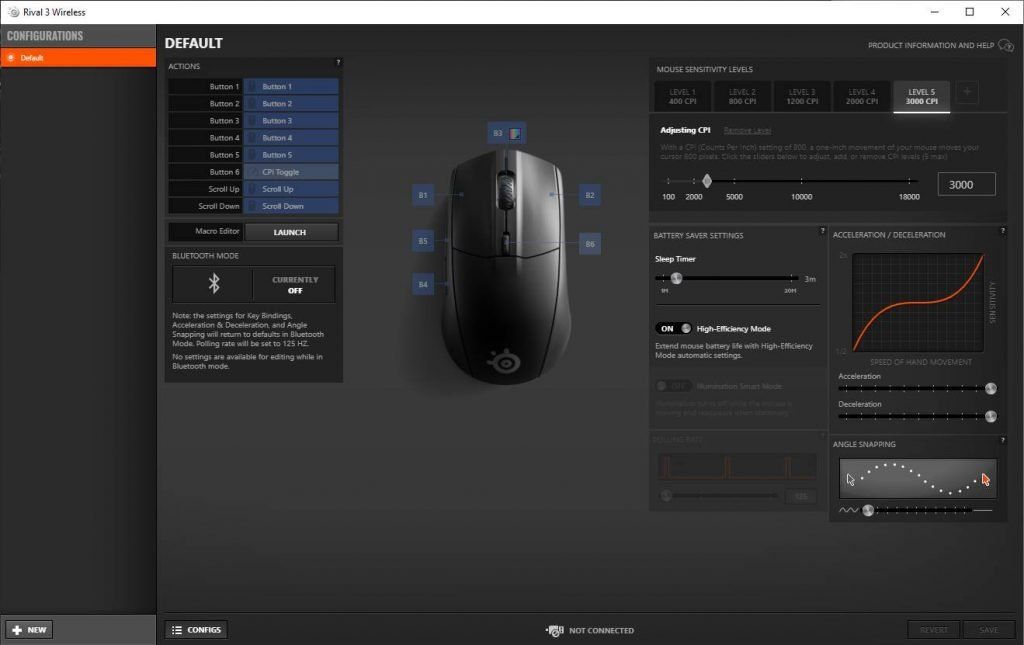Image resolution: width=1024 pixels, height=645 pixels.
Task: Select Level 1 400 CPI tab
Action: click(682, 97)
